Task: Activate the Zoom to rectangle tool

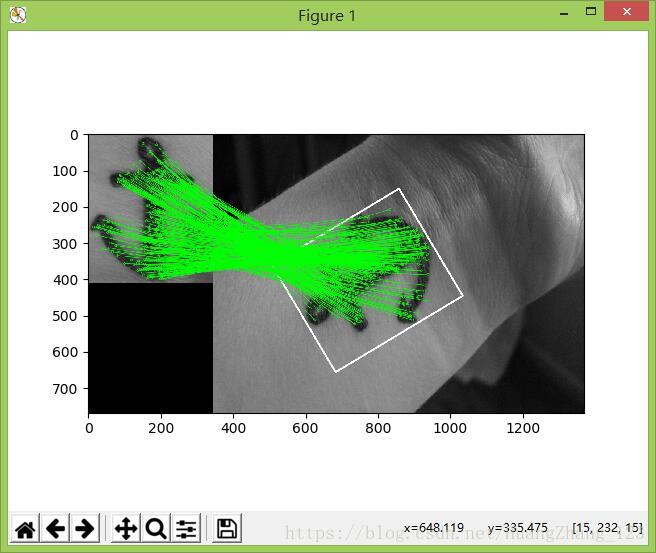Action: [156, 528]
